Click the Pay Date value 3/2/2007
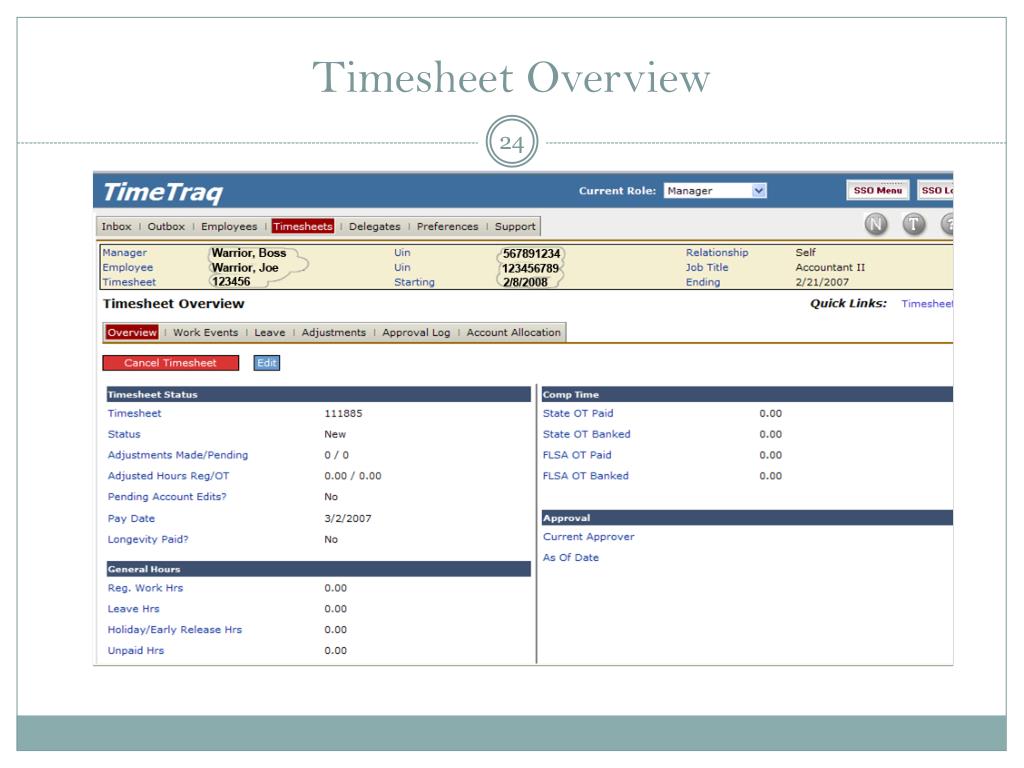The height and width of the screenshot is (768, 1024). point(347,519)
